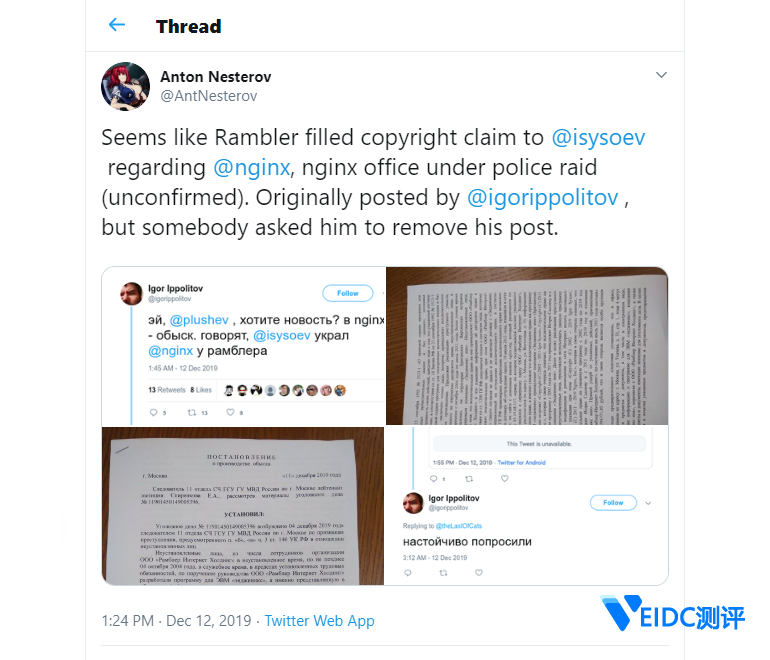770x660 pixels.
Task: Click the retweet icon in embedded tweet
Action: tap(192, 412)
